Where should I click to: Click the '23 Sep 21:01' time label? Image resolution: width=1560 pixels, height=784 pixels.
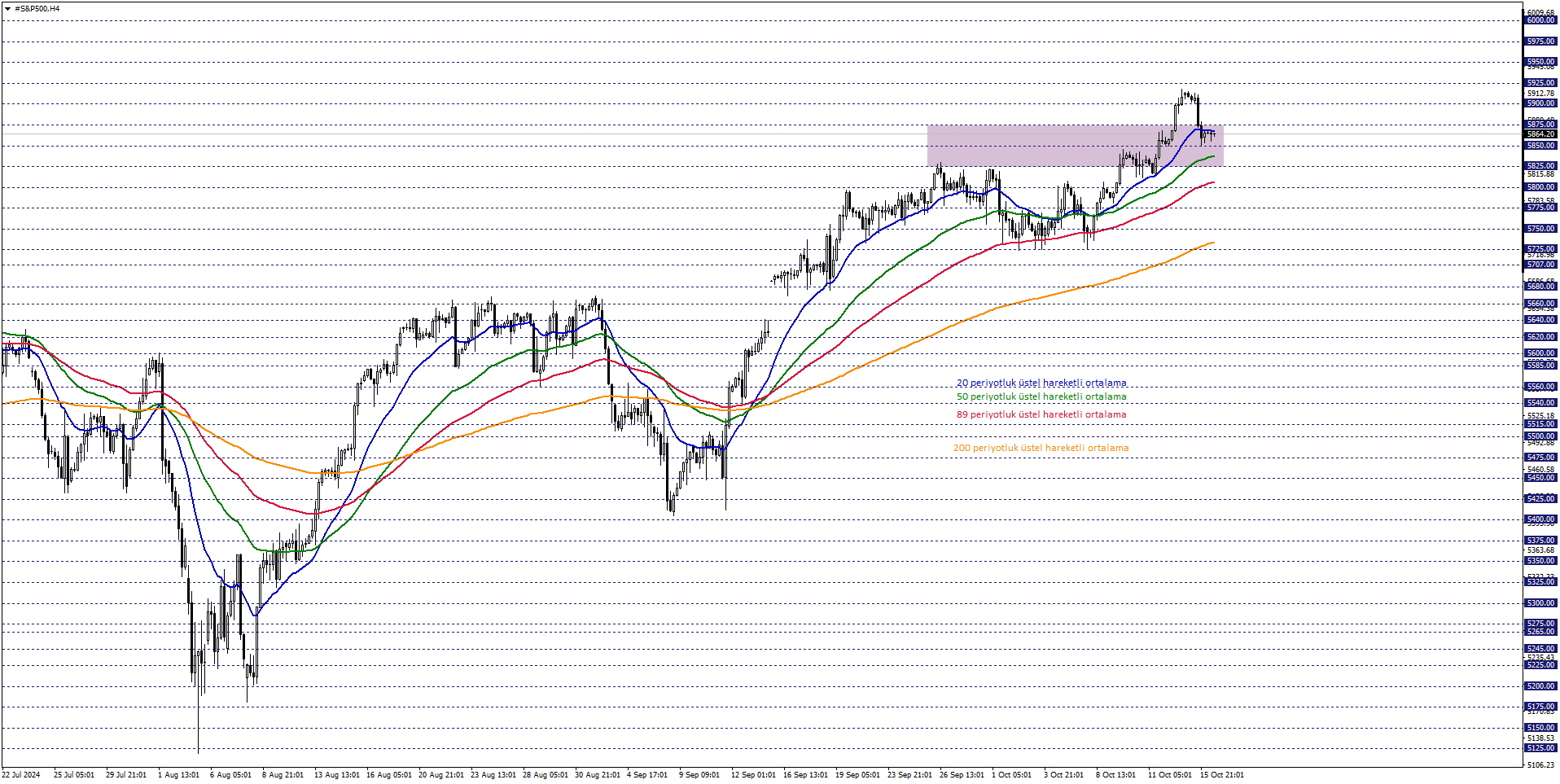tap(910, 775)
